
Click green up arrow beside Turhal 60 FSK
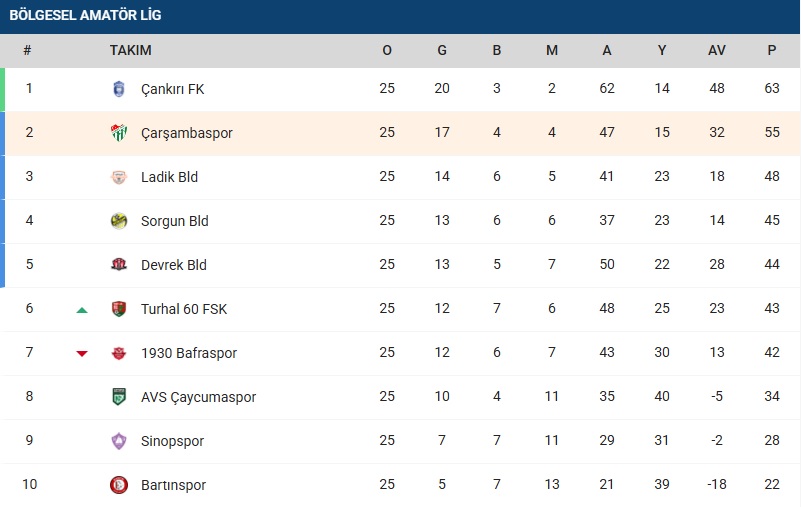(x=82, y=310)
